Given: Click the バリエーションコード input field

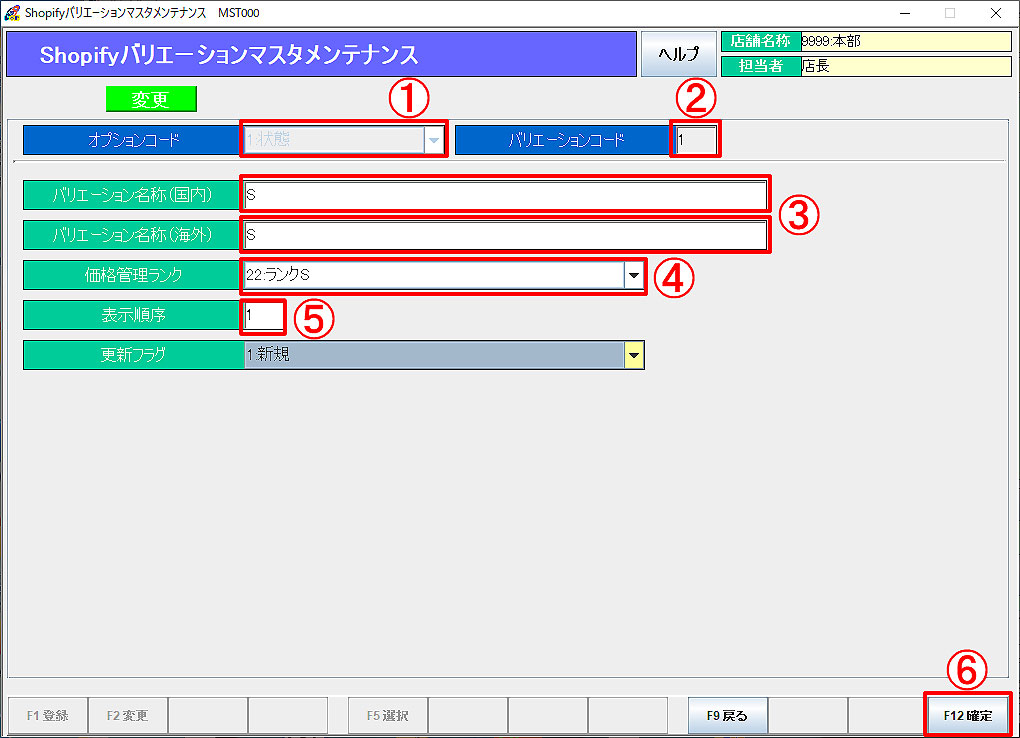Looking at the screenshot, I should [695, 139].
